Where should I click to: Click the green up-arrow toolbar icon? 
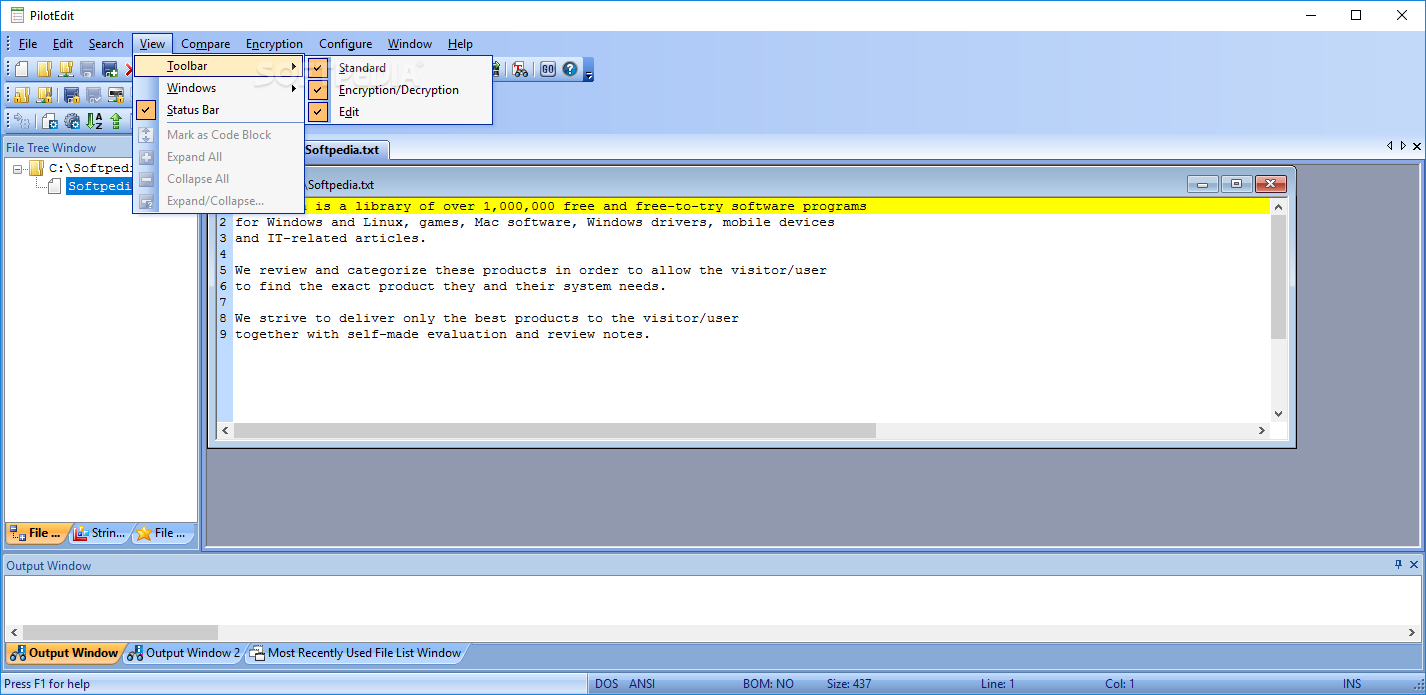[x=116, y=121]
